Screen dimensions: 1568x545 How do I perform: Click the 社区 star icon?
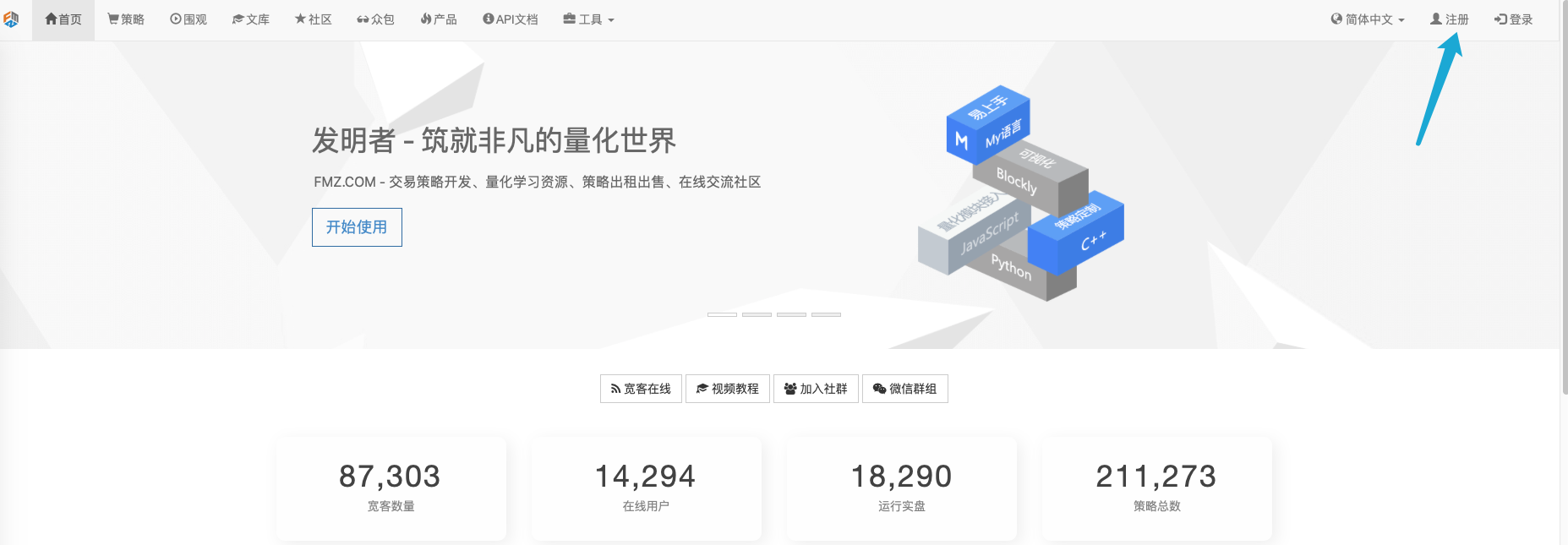click(300, 19)
